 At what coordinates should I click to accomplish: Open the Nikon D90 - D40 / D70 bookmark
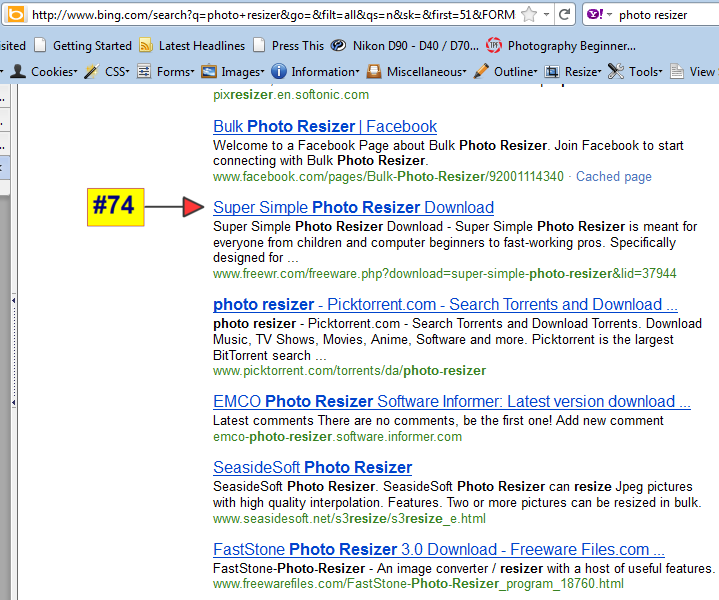point(415,46)
